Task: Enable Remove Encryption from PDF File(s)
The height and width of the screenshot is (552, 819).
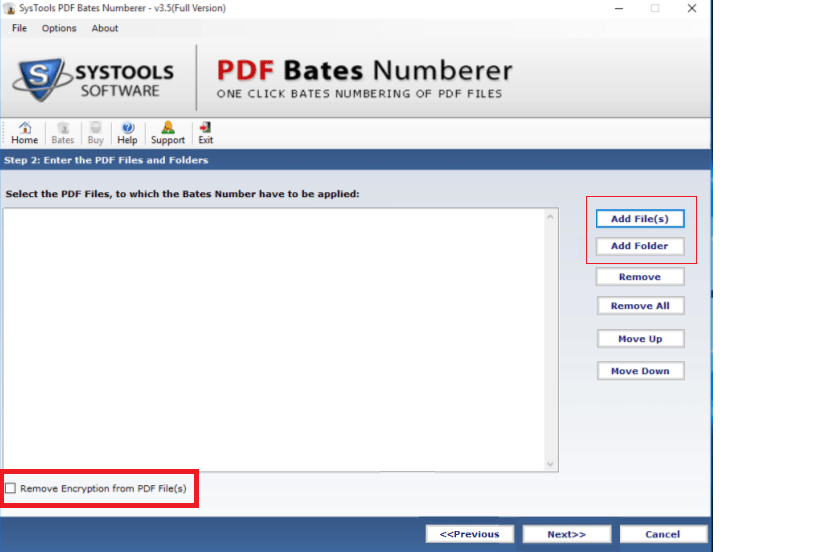Action: tap(10, 488)
